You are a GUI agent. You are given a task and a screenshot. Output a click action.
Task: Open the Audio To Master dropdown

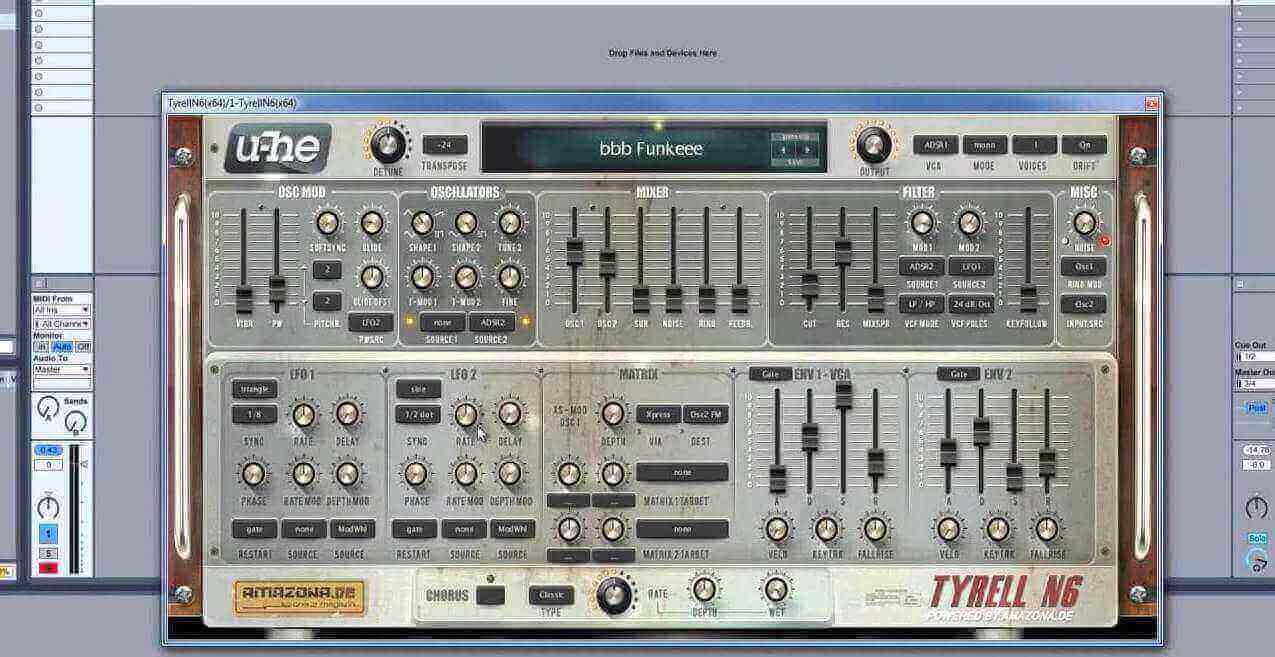coord(62,369)
